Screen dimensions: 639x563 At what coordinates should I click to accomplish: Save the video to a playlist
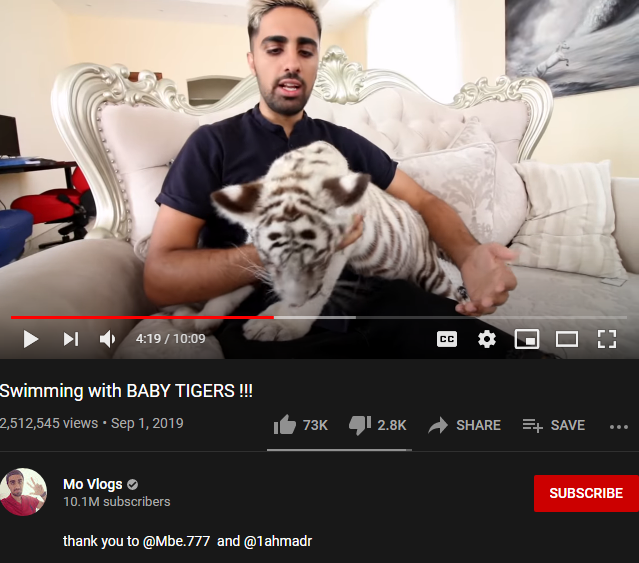tap(554, 425)
